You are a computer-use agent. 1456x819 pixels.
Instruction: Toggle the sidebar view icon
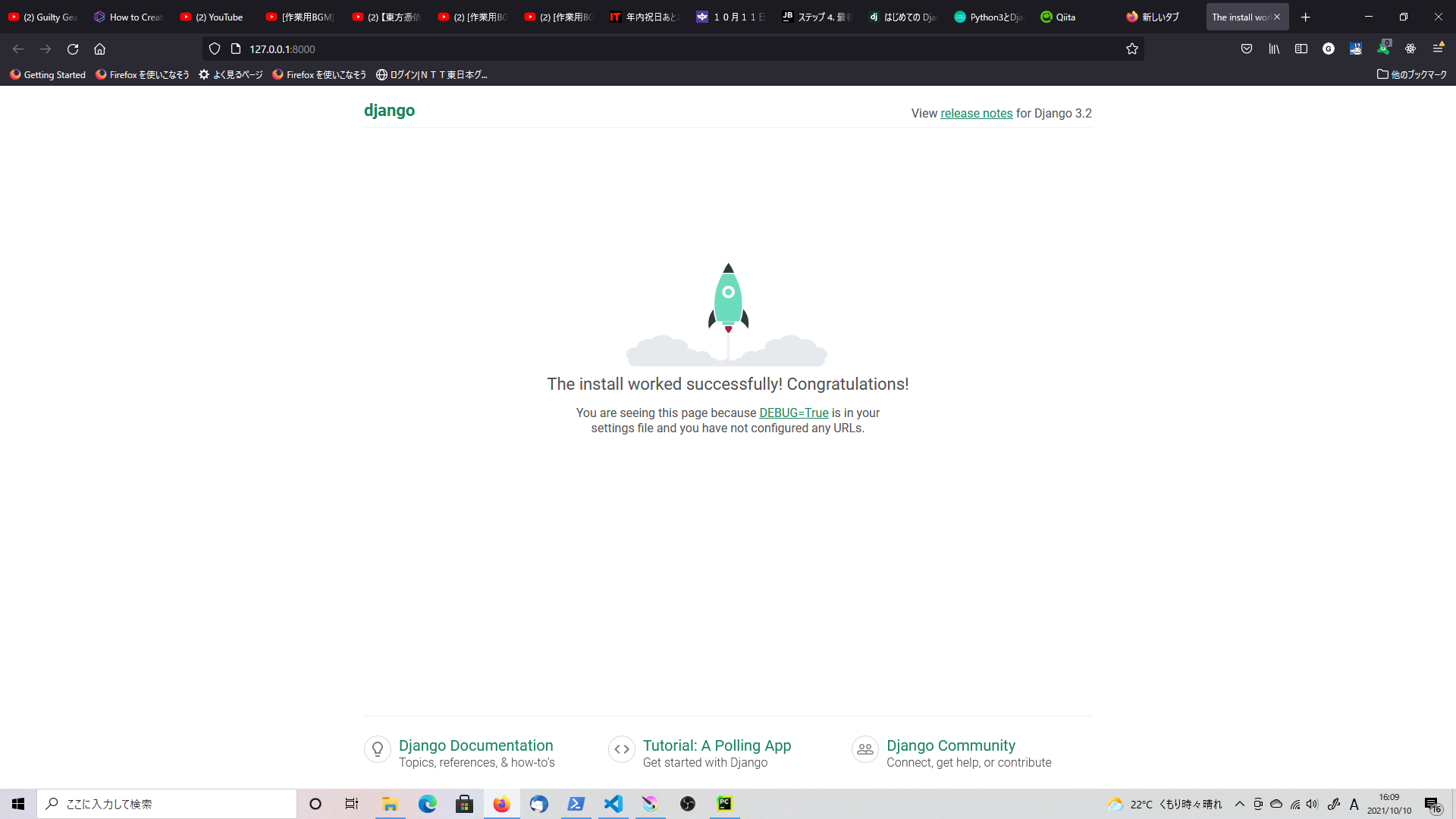(x=1301, y=49)
